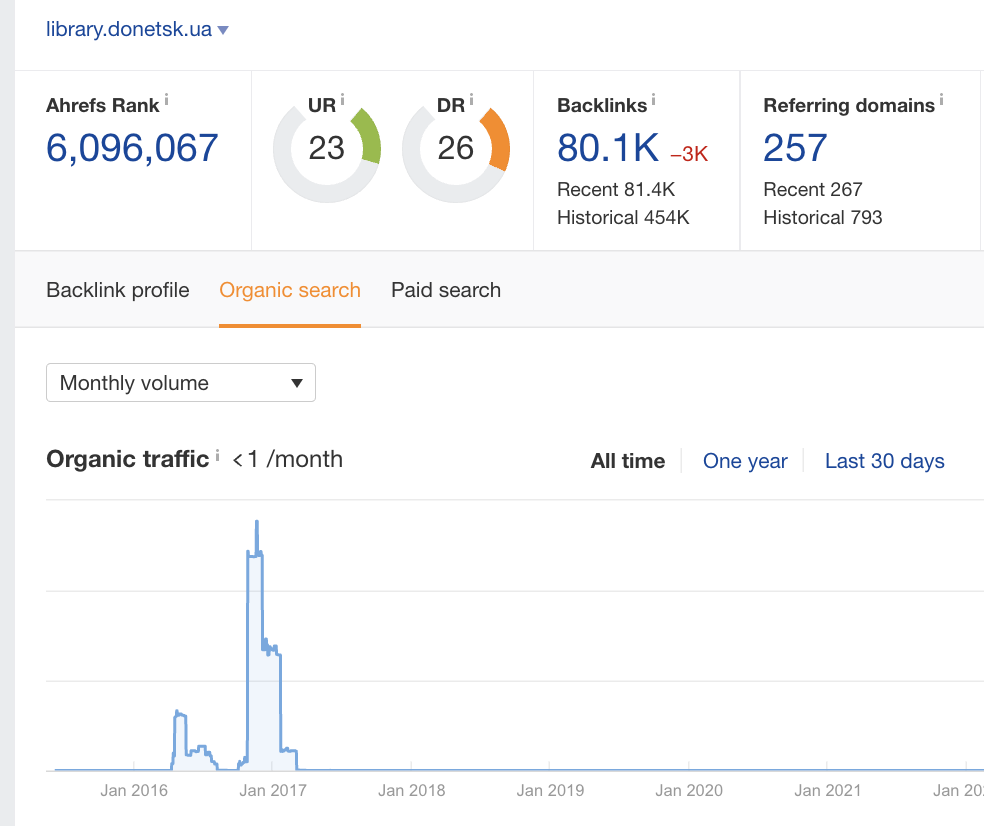This screenshot has width=984, height=826.
Task: Click info icon next to Ahrefs Rank
Action: (x=167, y=99)
